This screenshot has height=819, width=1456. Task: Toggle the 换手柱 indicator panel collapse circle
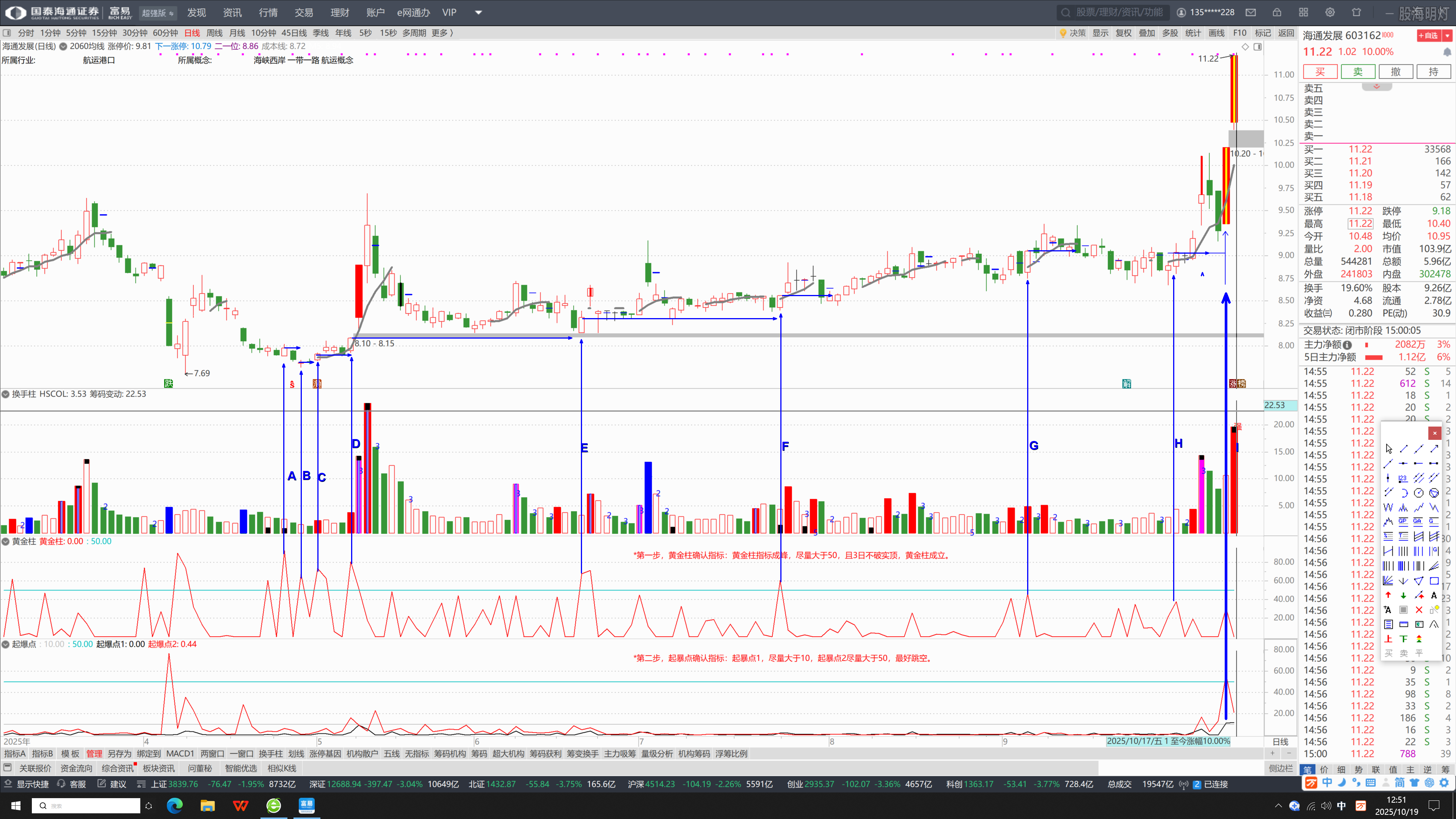click(x=6, y=394)
